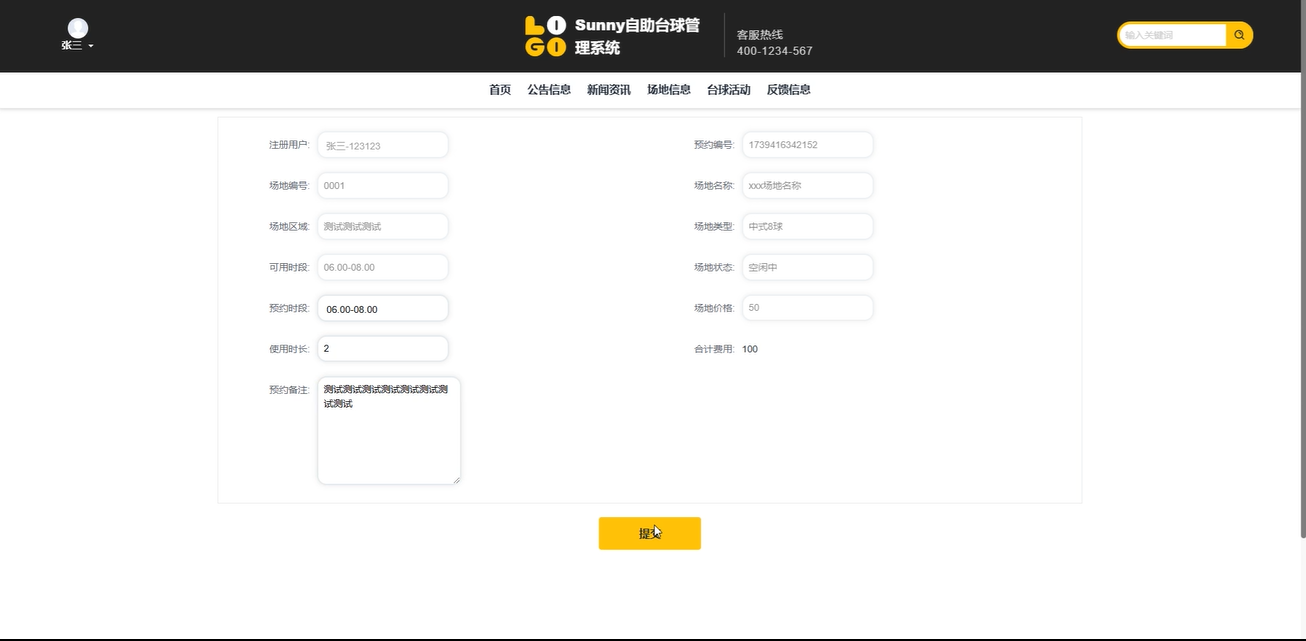
Task: Click the 注册用户 input field
Action: pos(383,145)
